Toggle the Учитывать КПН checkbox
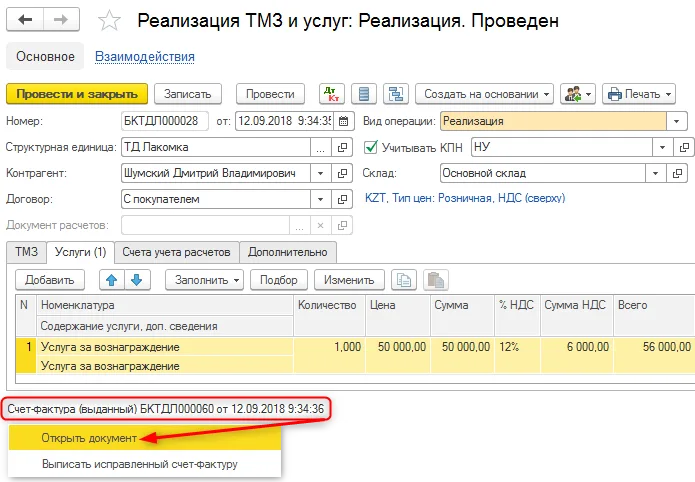Image resolution: width=695 pixels, height=482 pixels. click(x=371, y=147)
